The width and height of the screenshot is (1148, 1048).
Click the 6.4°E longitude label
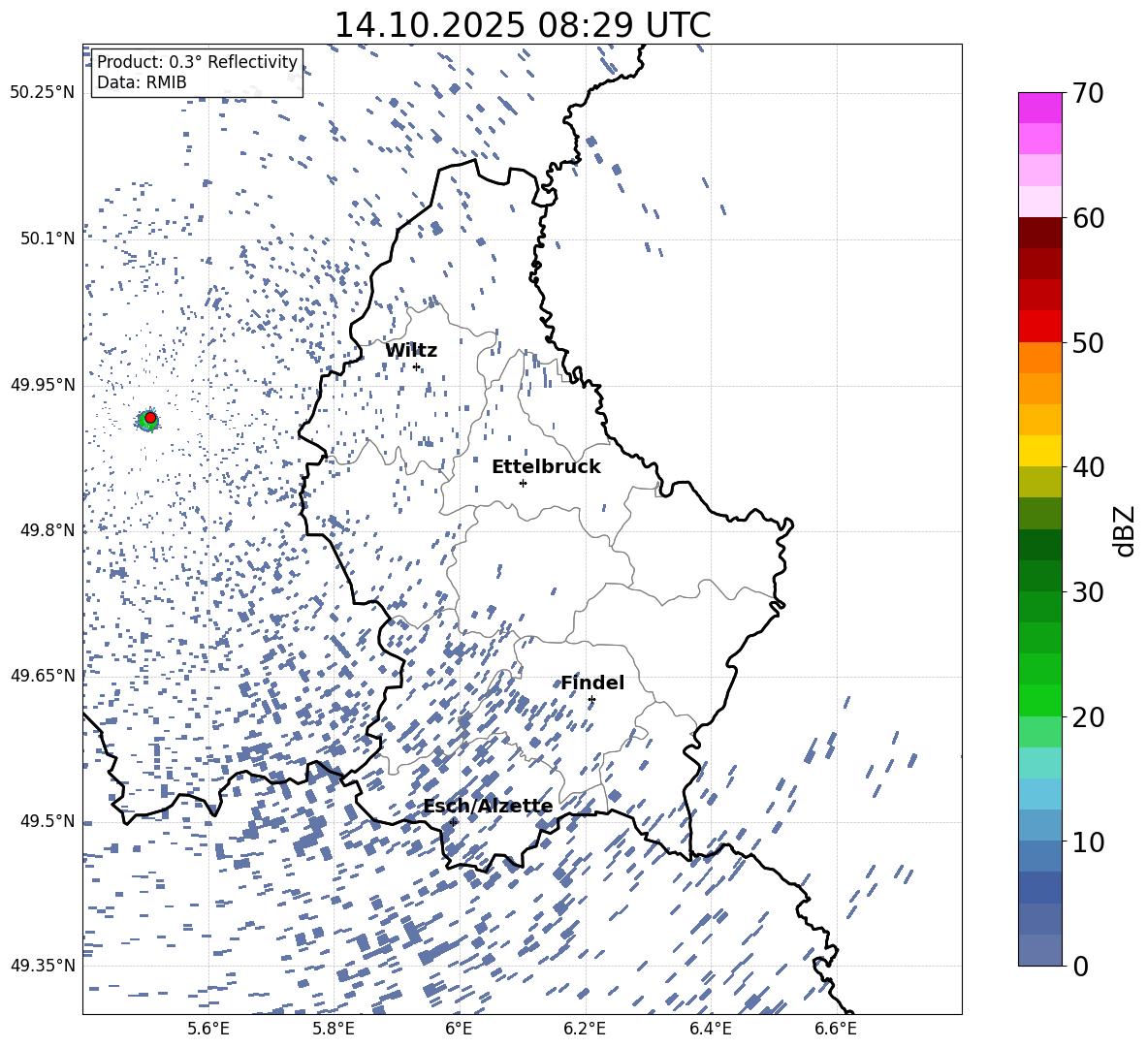[711, 1030]
